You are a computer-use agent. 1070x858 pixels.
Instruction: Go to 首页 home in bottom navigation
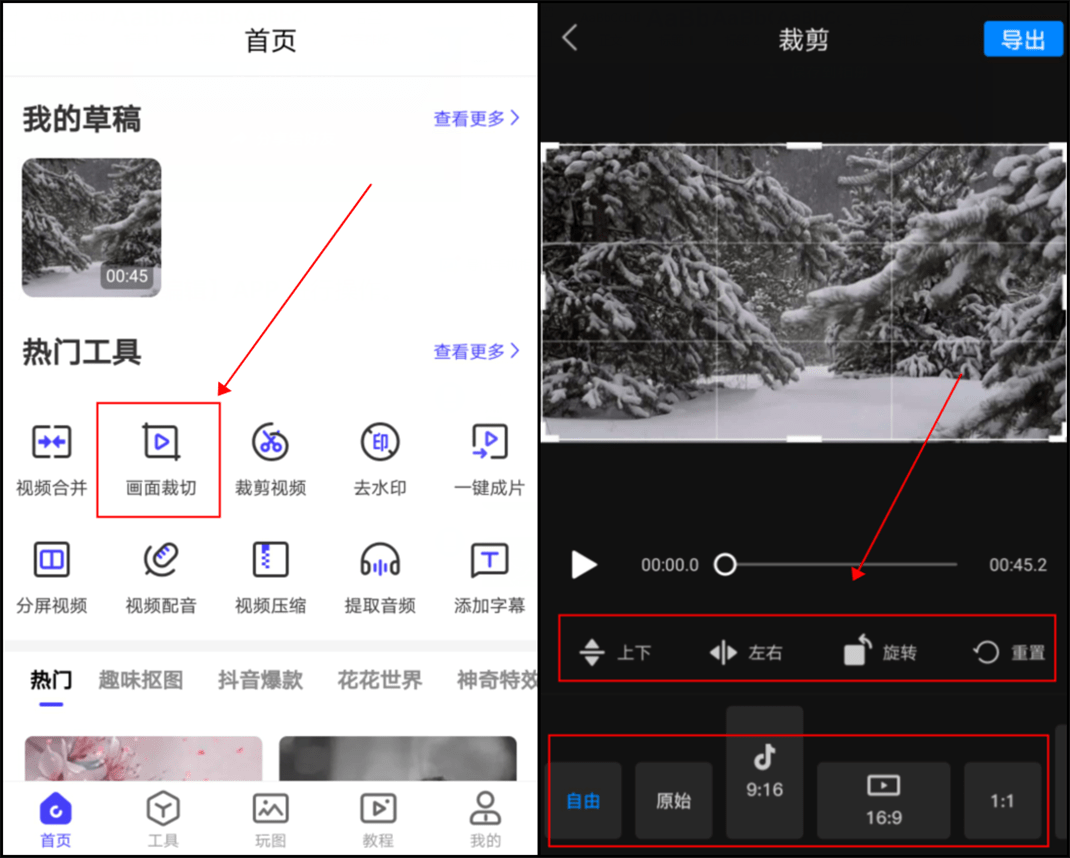coord(56,820)
